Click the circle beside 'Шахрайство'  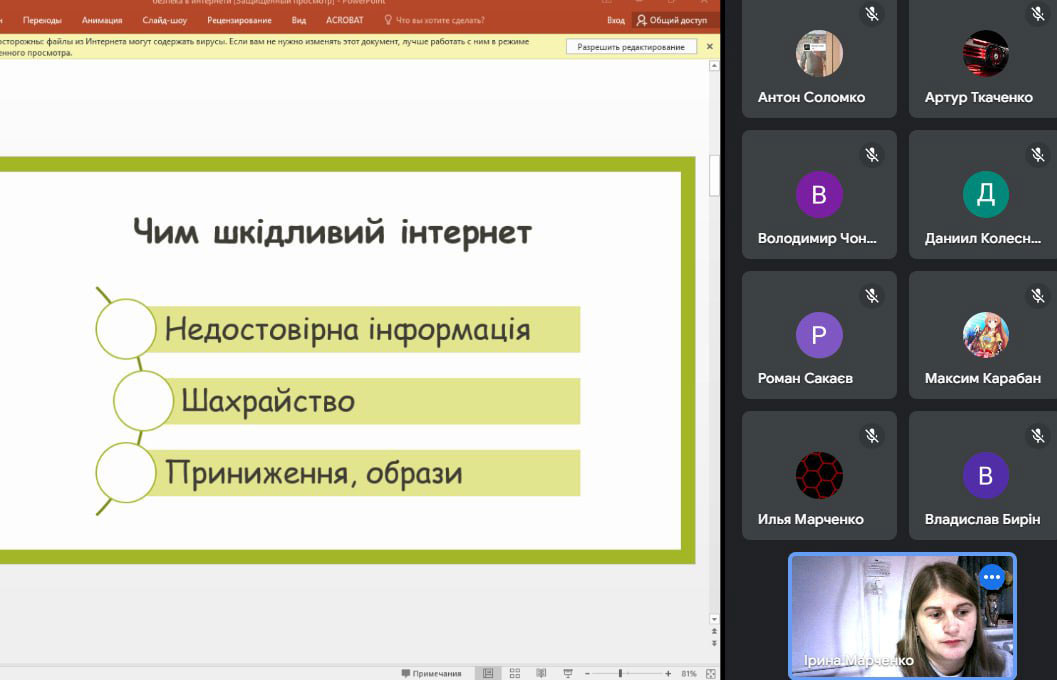pos(143,401)
